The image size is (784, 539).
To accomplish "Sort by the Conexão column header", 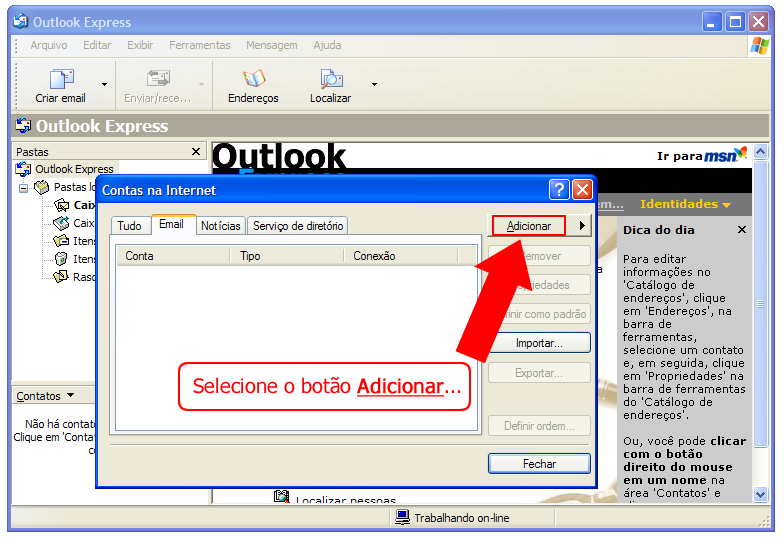I will 401,256.
